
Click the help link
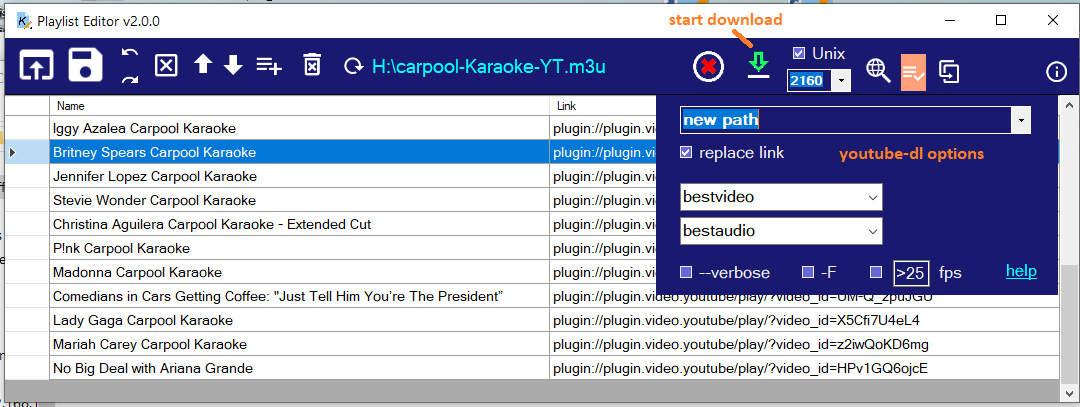pyautogui.click(x=1021, y=271)
